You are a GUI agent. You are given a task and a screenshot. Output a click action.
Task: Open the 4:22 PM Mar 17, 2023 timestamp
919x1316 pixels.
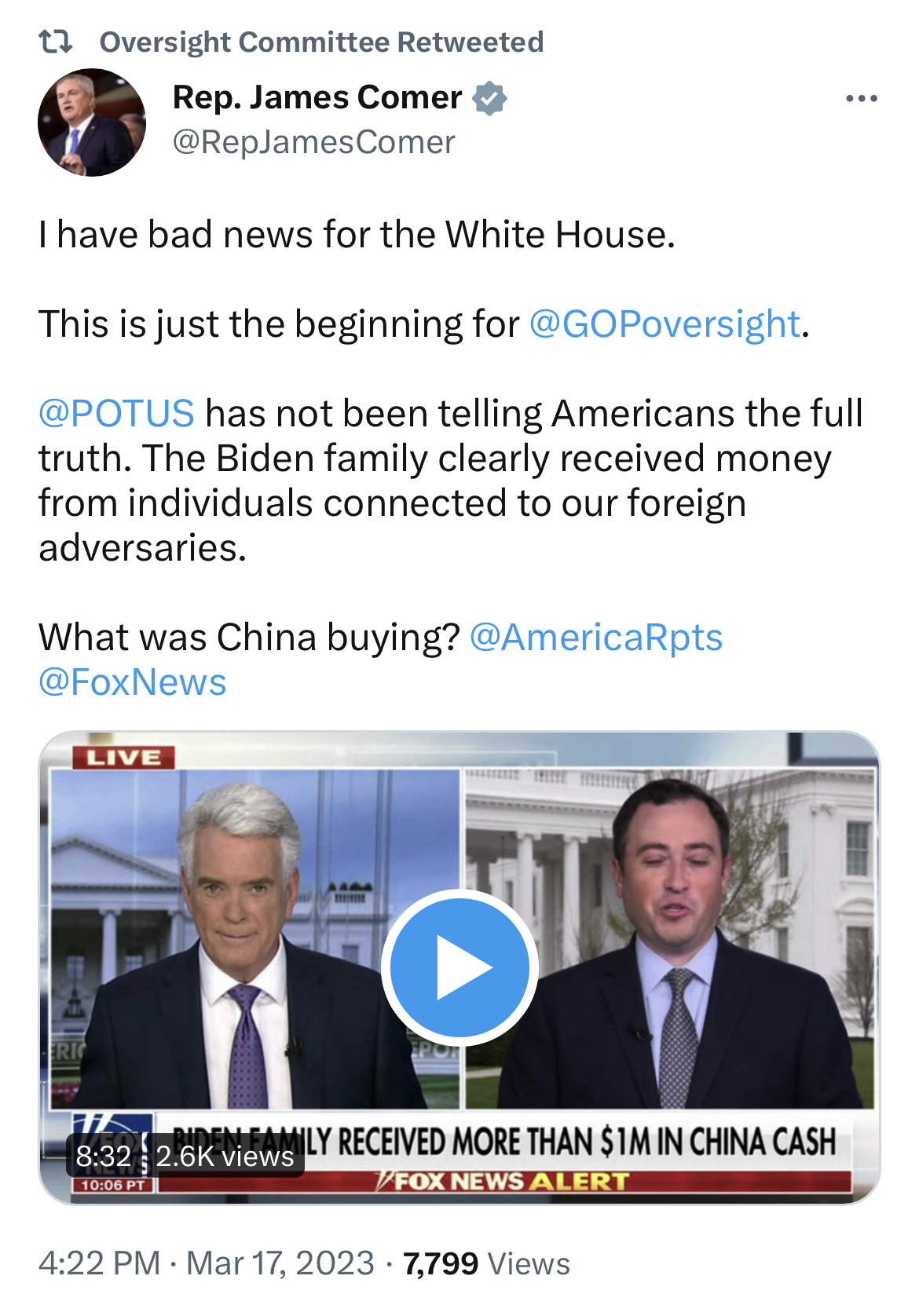click(207, 1263)
